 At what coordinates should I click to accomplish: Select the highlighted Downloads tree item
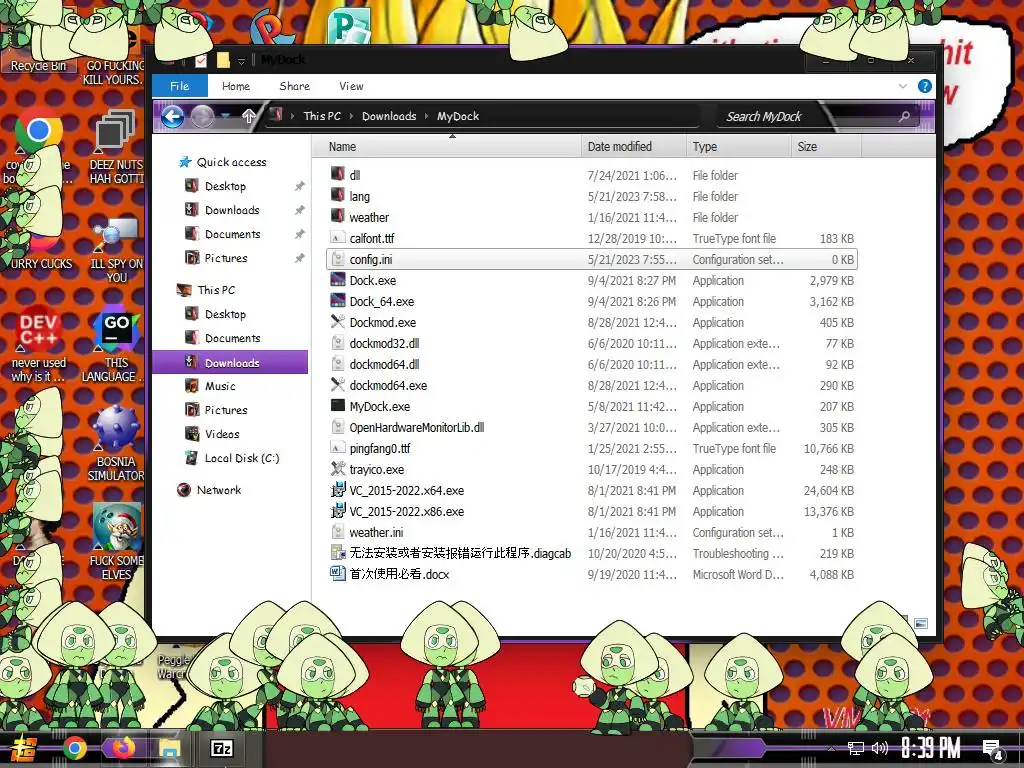230,362
